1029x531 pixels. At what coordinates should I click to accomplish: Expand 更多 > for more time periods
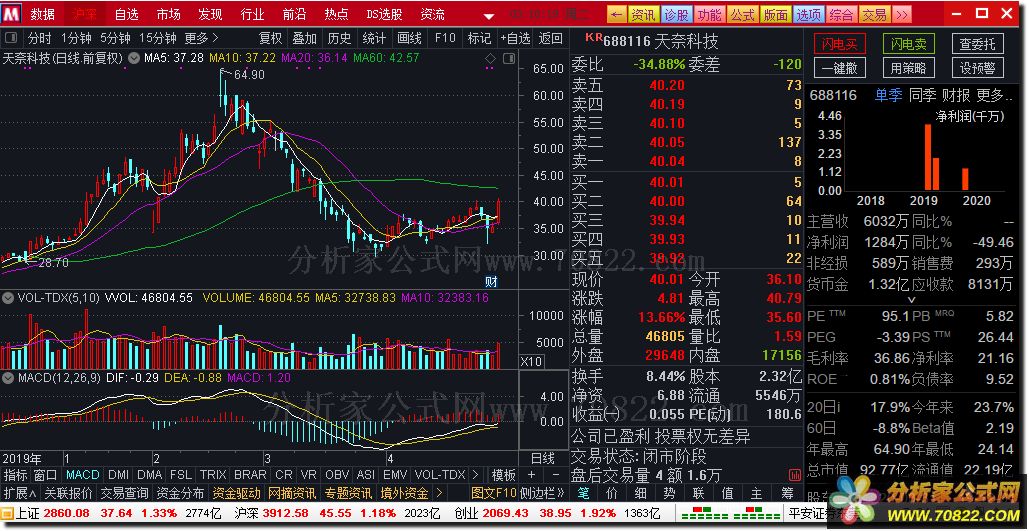pyautogui.click(x=202, y=38)
